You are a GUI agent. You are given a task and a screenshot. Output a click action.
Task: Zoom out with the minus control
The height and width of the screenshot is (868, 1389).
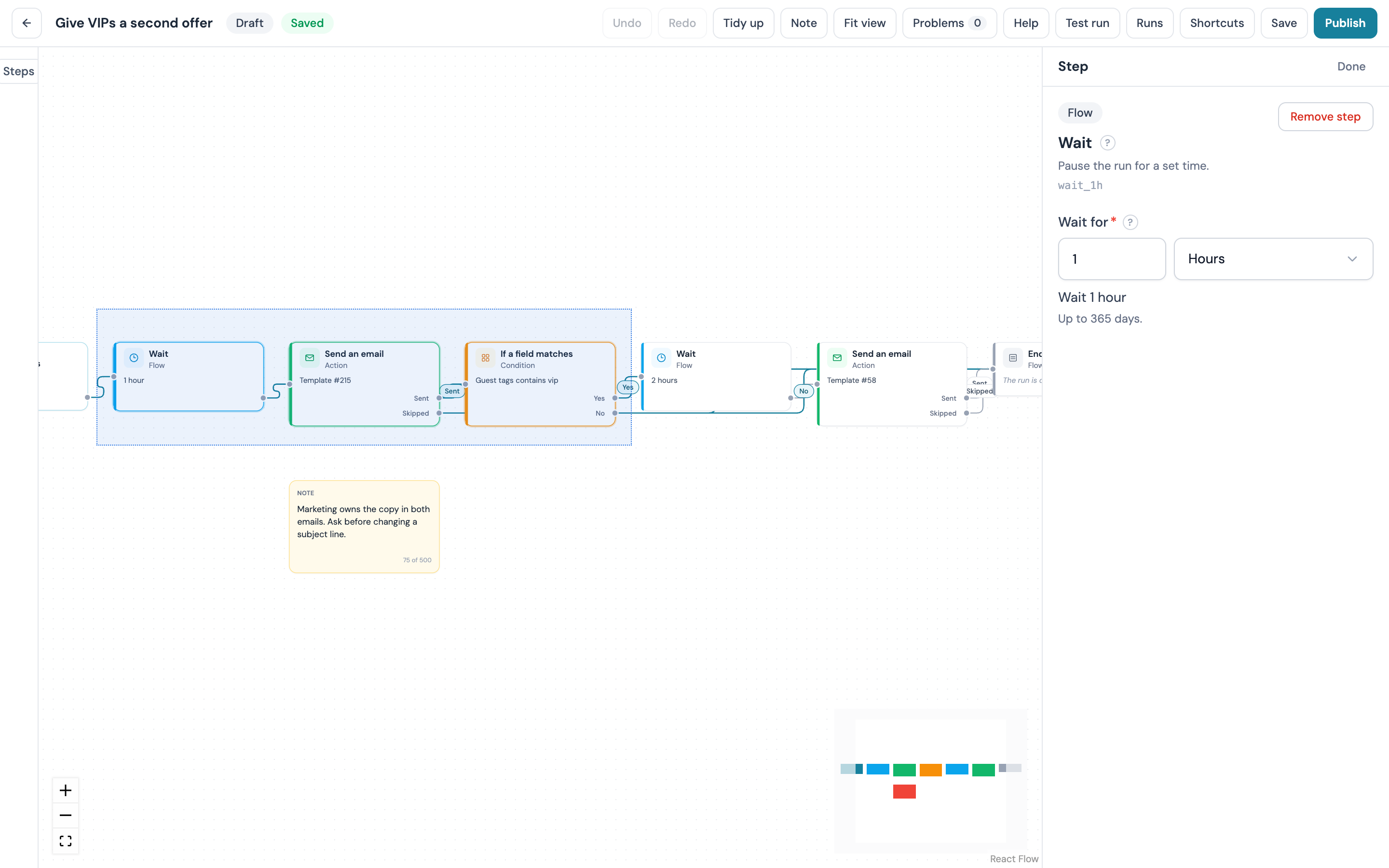tap(66, 815)
